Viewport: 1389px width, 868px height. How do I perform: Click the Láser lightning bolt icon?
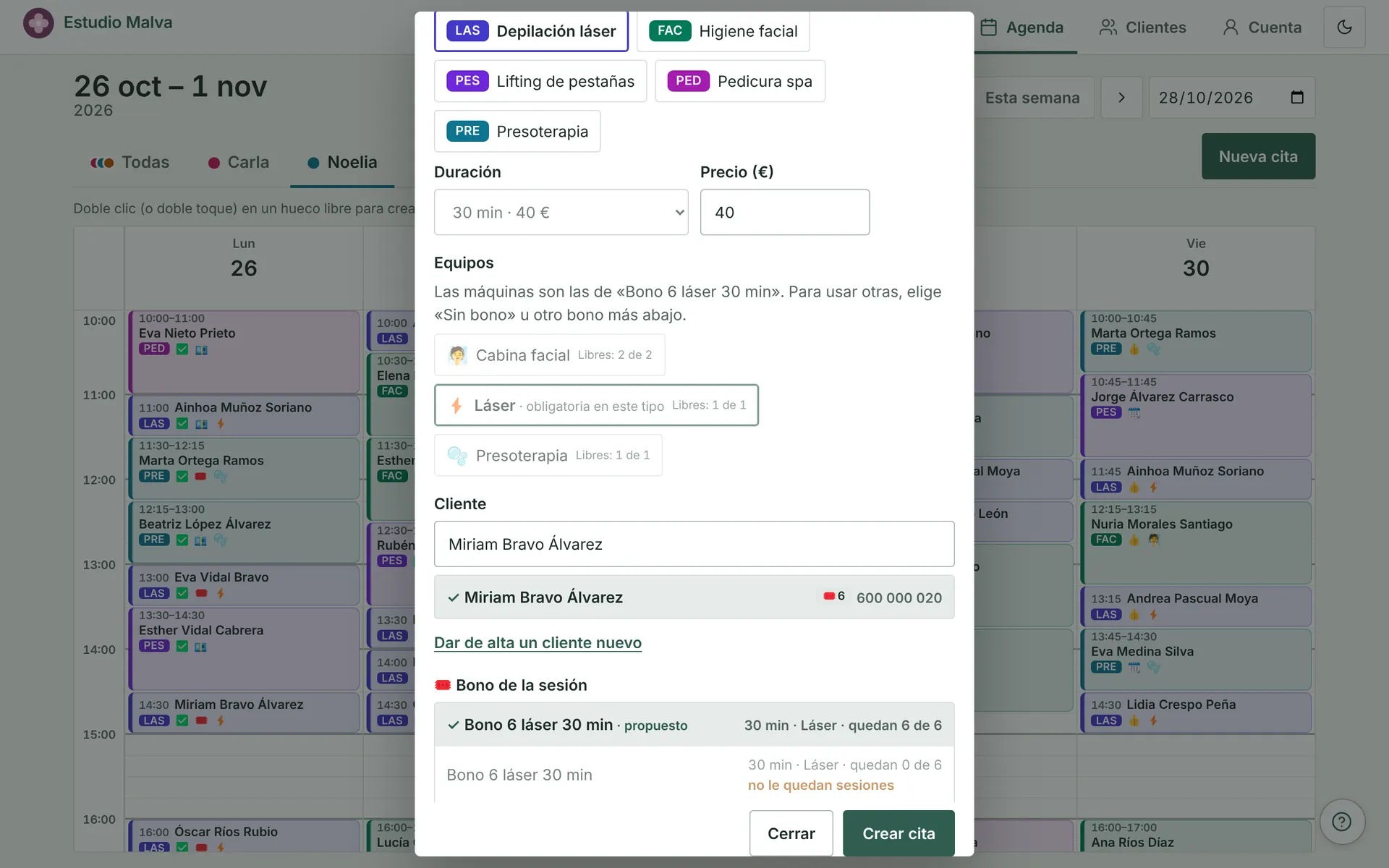point(456,406)
